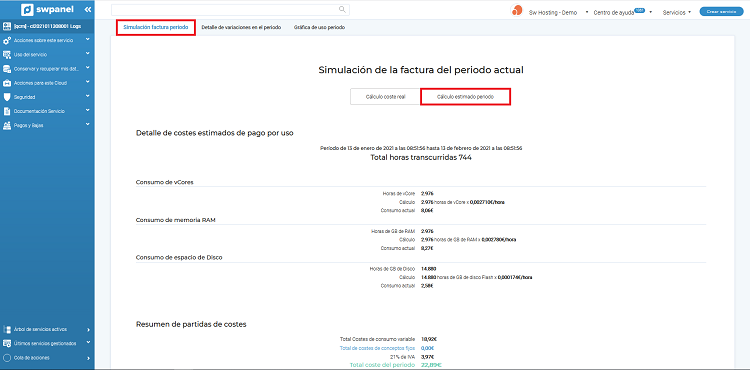Expand Acciones sobre este servicio chevron
The width and height of the screenshot is (750, 370).
pyautogui.click(x=88, y=40)
